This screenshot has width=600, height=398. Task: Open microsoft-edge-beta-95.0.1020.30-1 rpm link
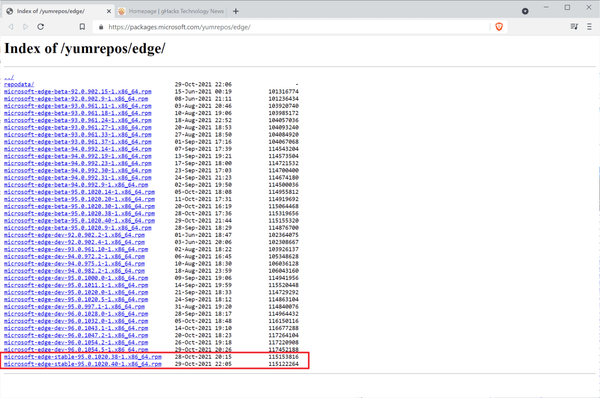click(80, 206)
